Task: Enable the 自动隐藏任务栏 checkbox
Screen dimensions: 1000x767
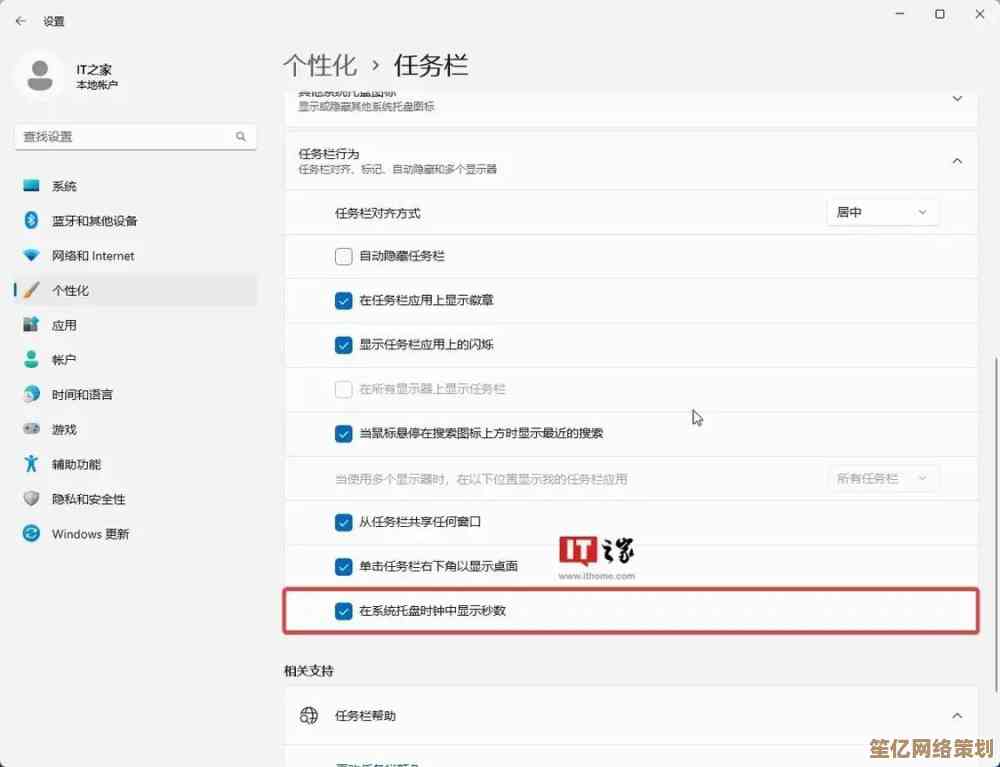Action: [x=343, y=256]
